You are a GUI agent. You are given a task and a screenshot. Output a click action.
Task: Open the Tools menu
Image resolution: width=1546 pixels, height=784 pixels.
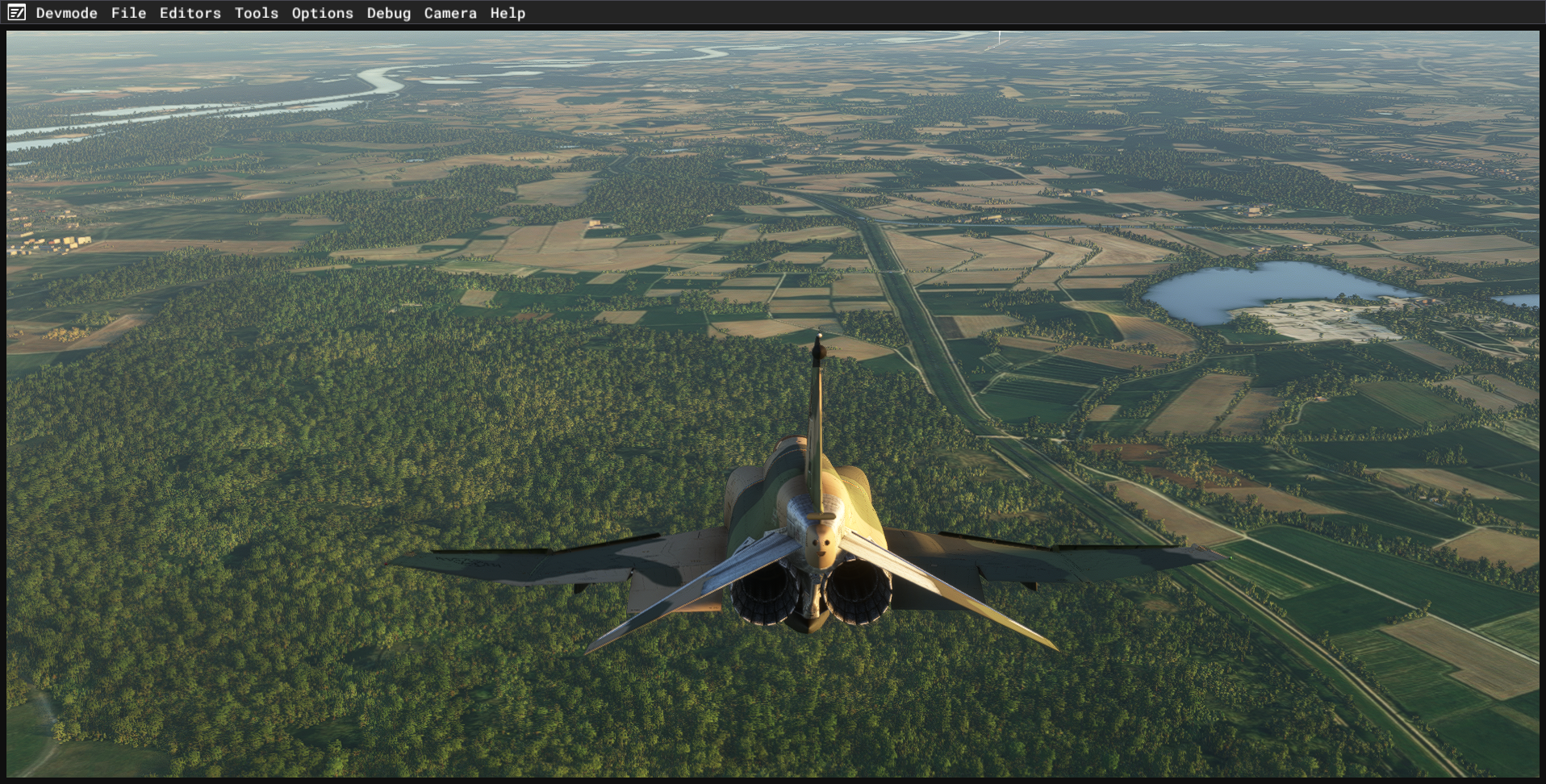pyautogui.click(x=257, y=13)
